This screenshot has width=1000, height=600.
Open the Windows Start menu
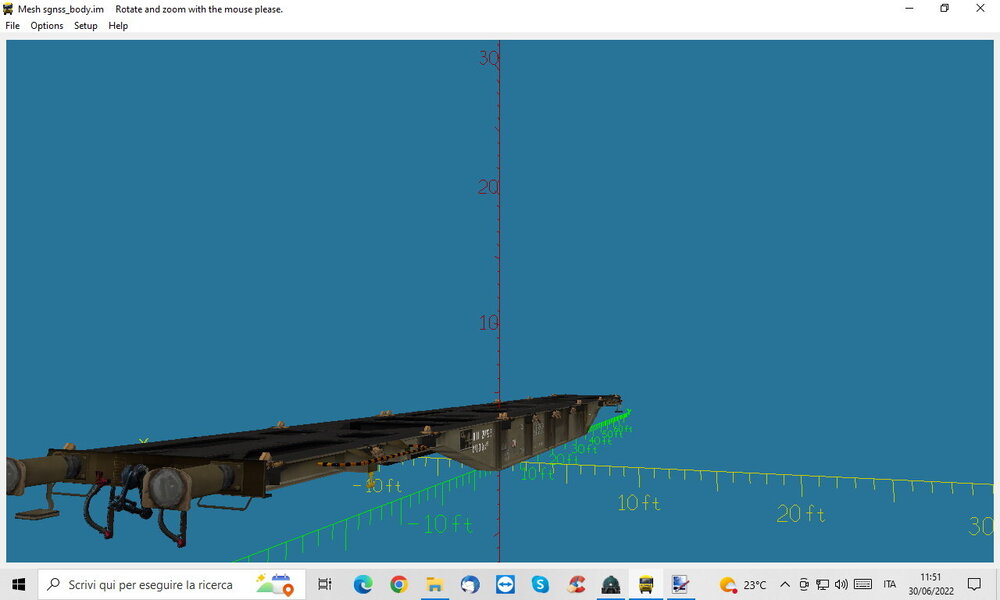18,584
